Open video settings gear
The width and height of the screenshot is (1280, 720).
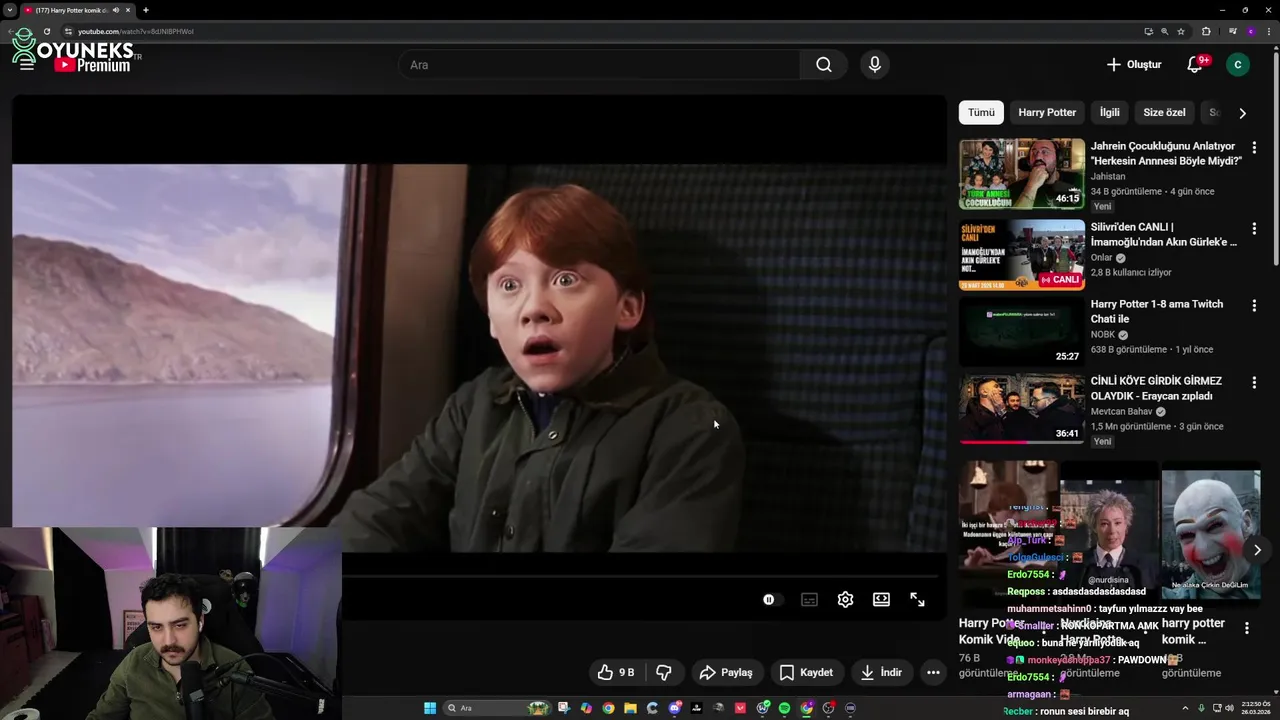click(845, 599)
